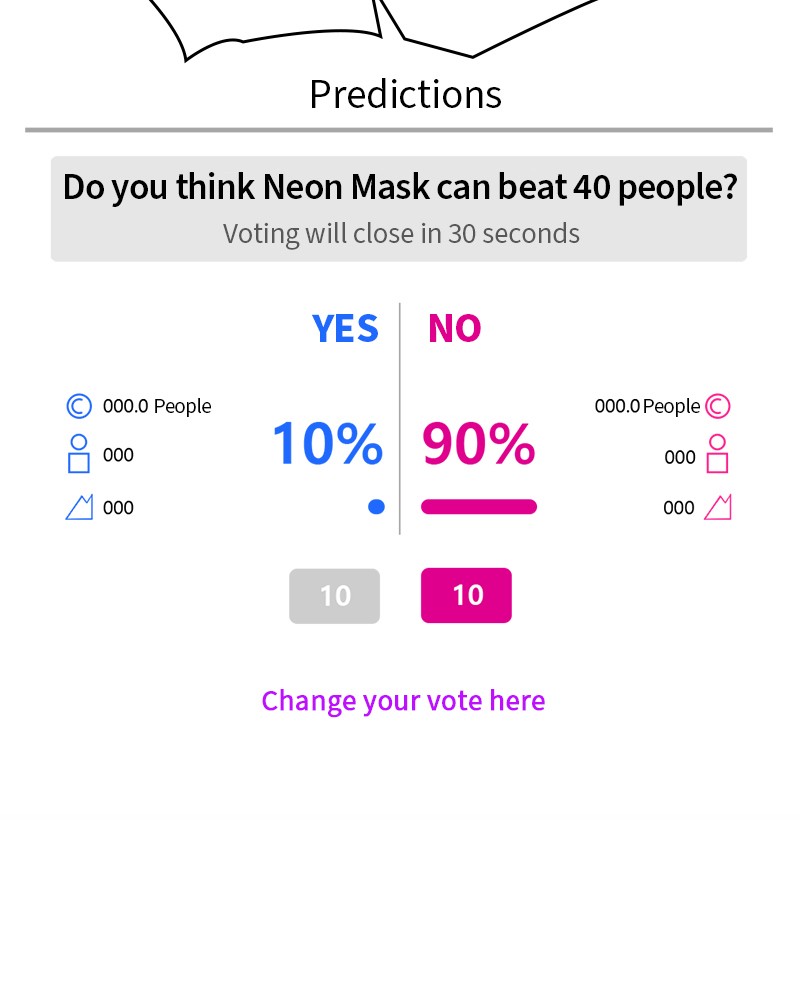
Task: Vote with the pink 10 button
Action: pos(466,596)
